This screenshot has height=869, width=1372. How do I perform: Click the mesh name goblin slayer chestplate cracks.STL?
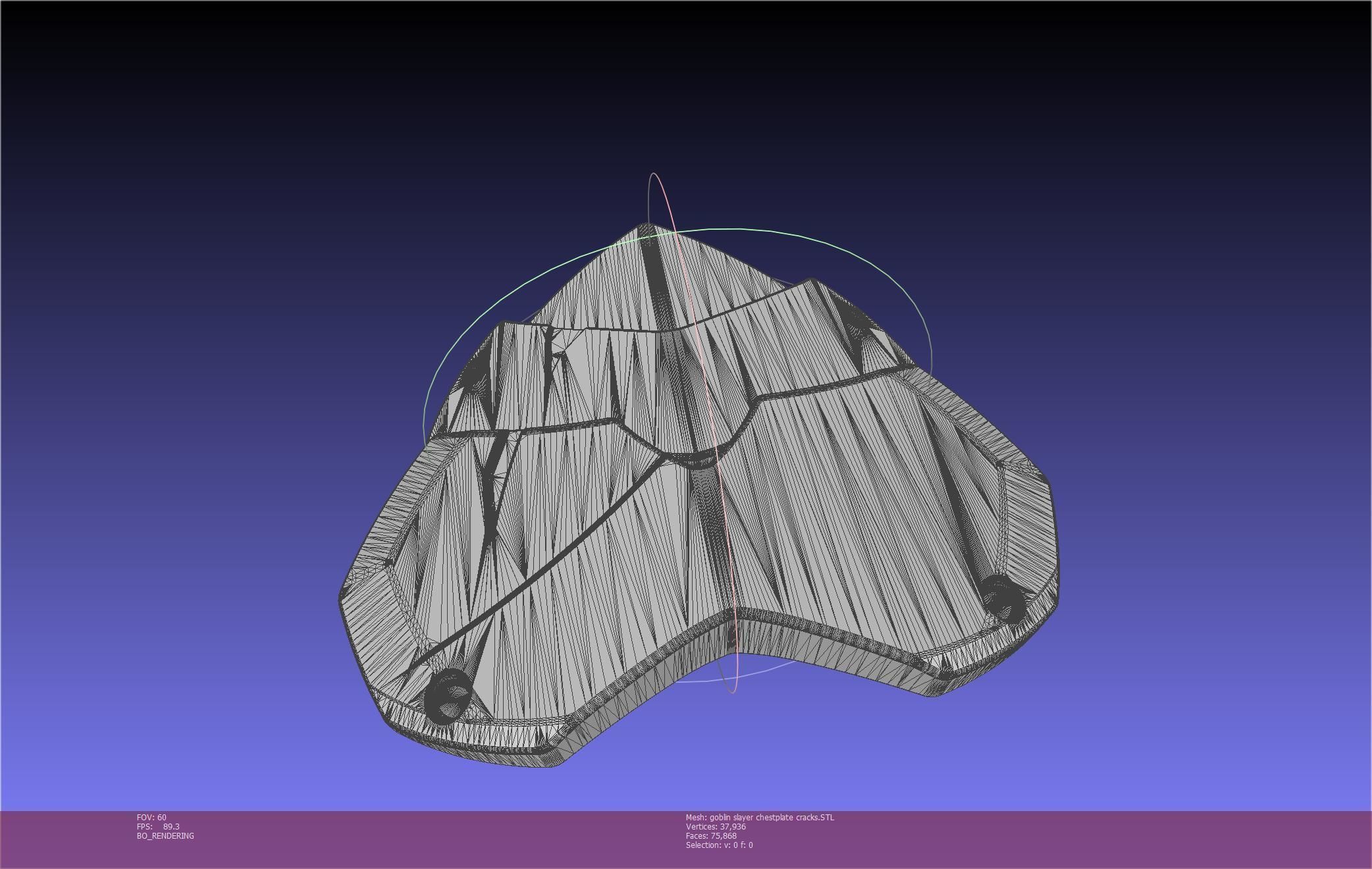[x=760, y=817]
